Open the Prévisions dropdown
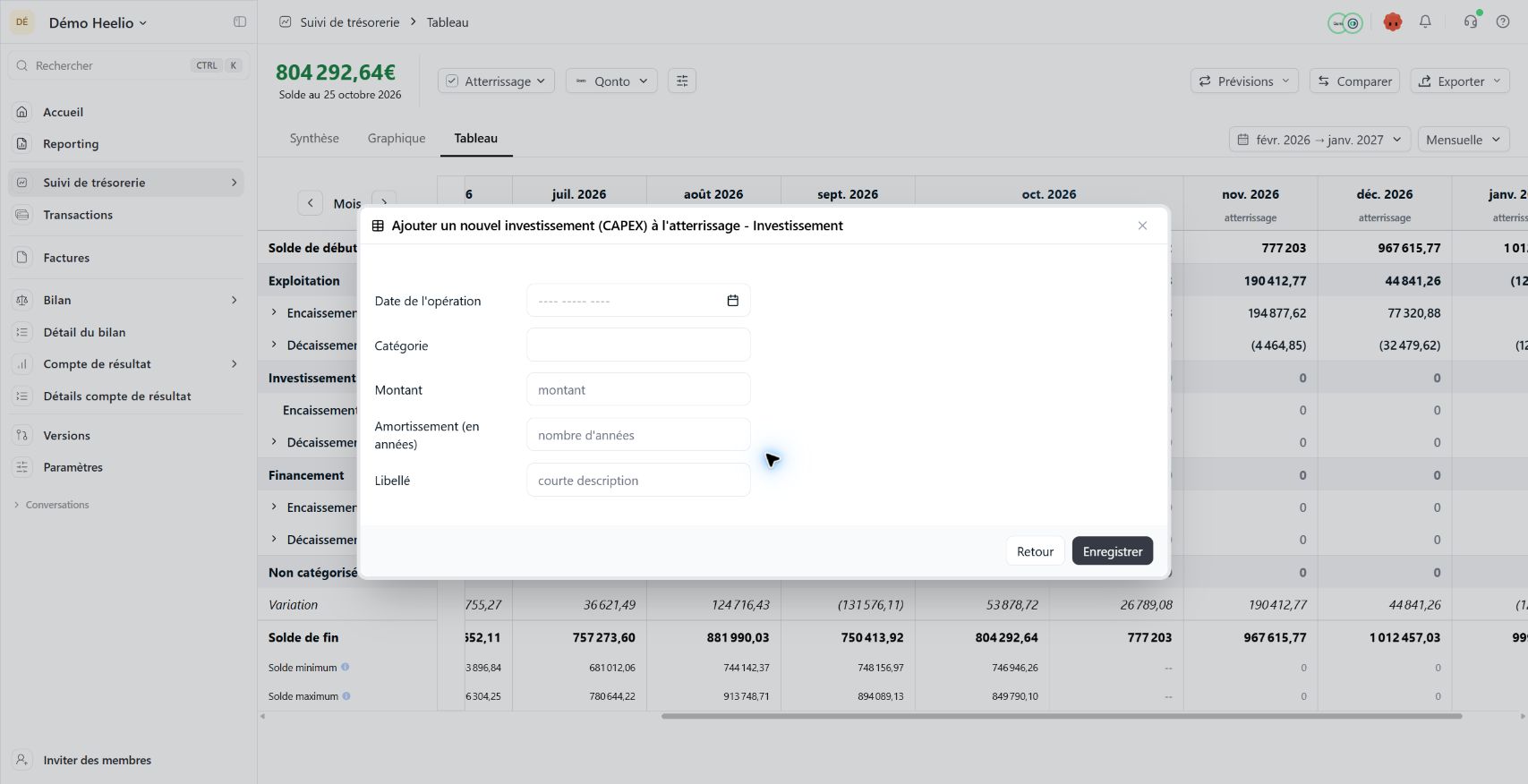 coord(1244,81)
